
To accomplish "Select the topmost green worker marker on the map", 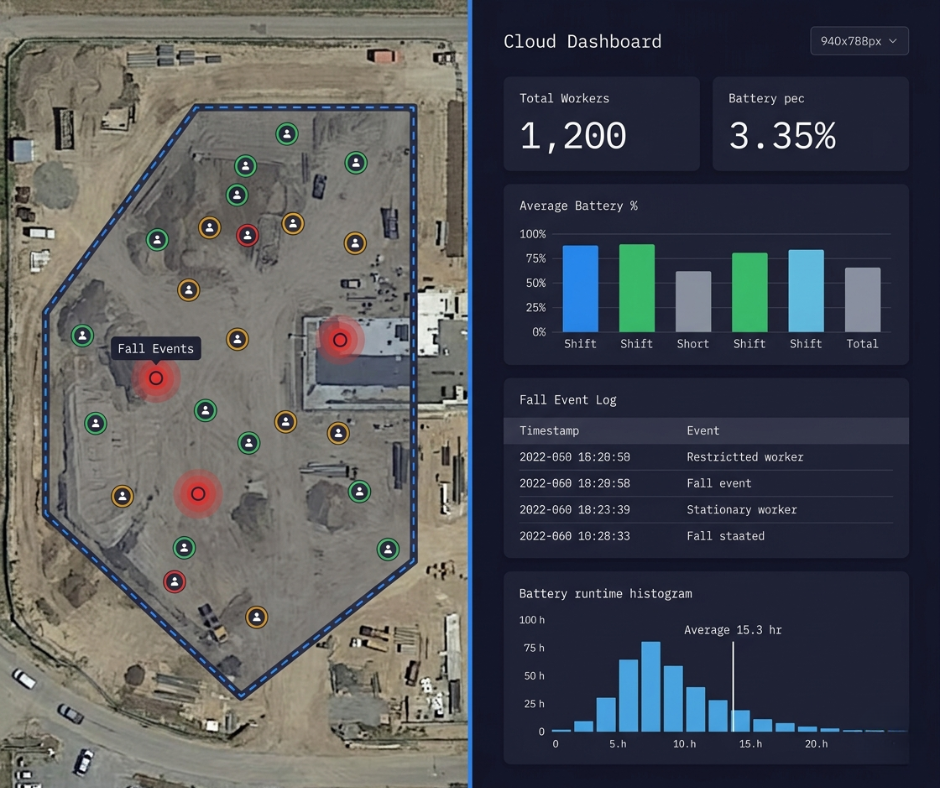I will tap(286, 132).
